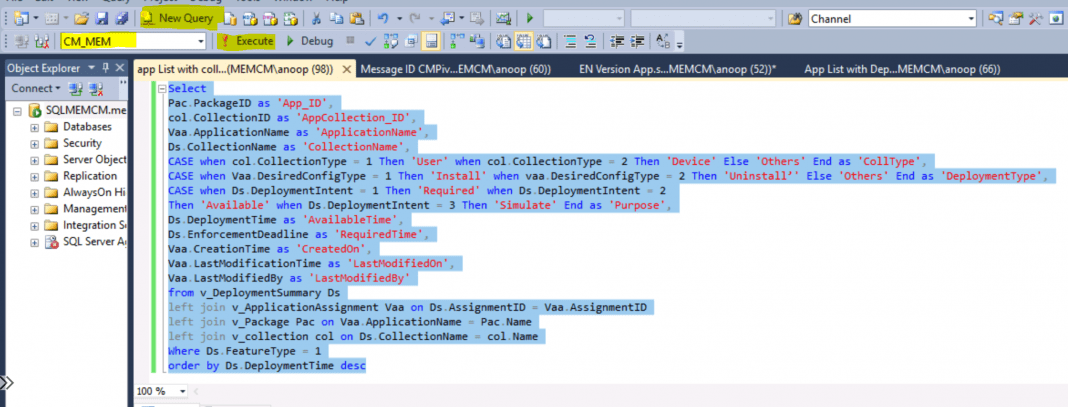
Task: Click the Query Options icon
Action: (x=411, y=41)
